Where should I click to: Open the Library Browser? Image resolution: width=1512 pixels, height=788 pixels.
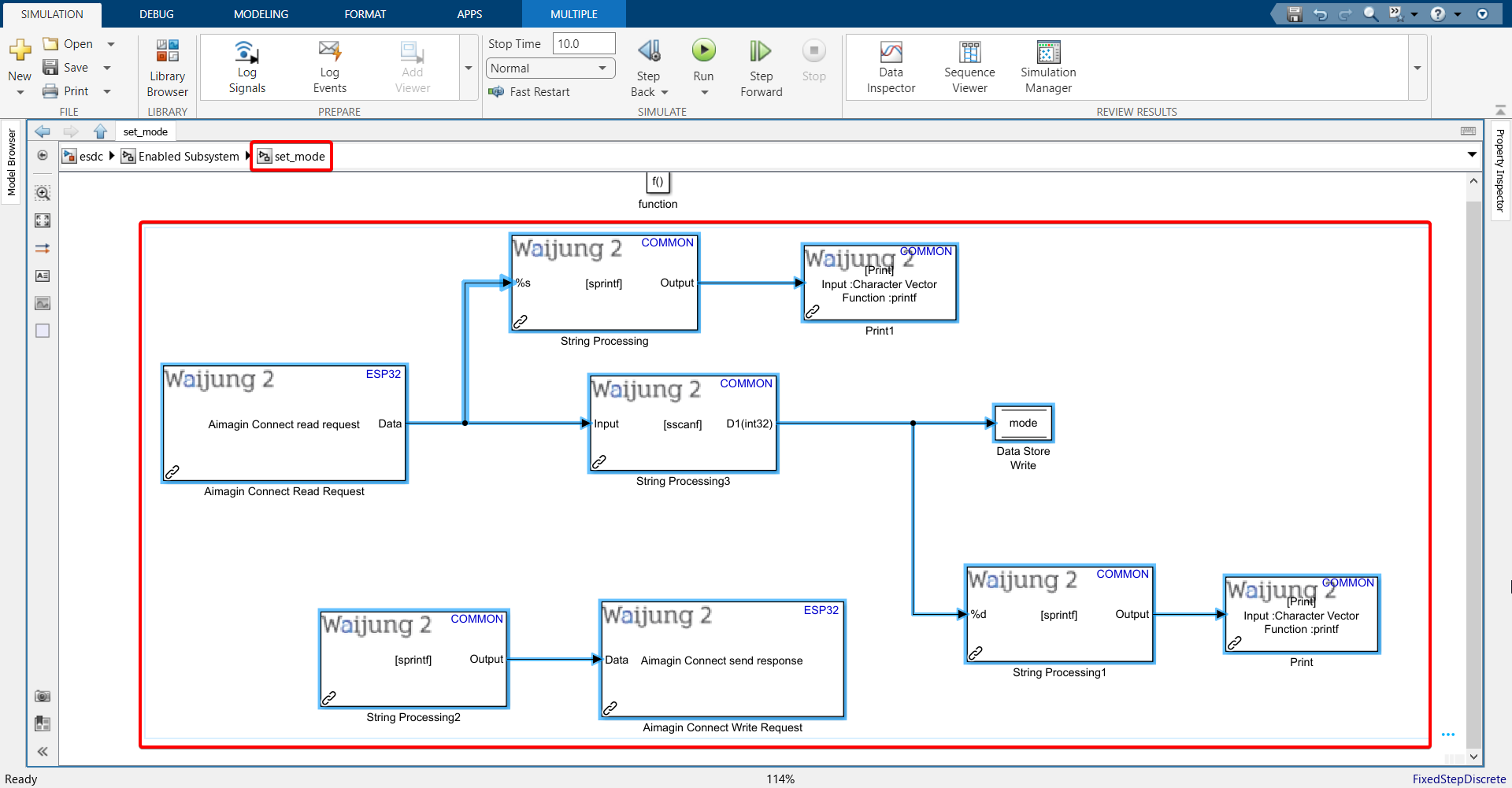point(167,68)
